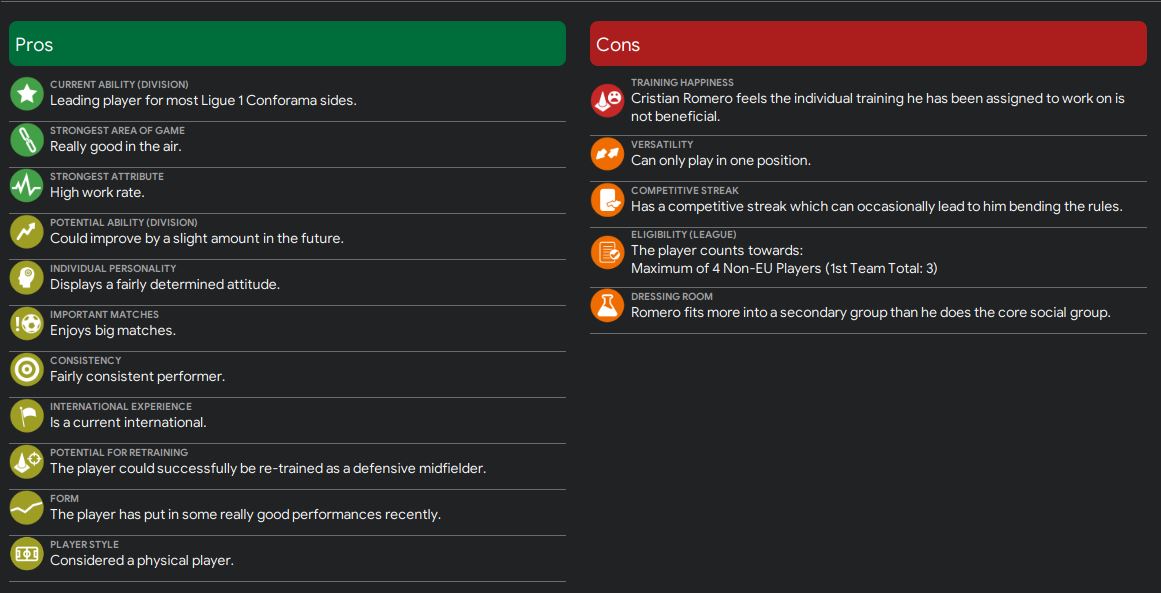This screenshot has width=1161, height=593.
Task: Click the Eligibility League document icon
Action: (x=607, y=252)
